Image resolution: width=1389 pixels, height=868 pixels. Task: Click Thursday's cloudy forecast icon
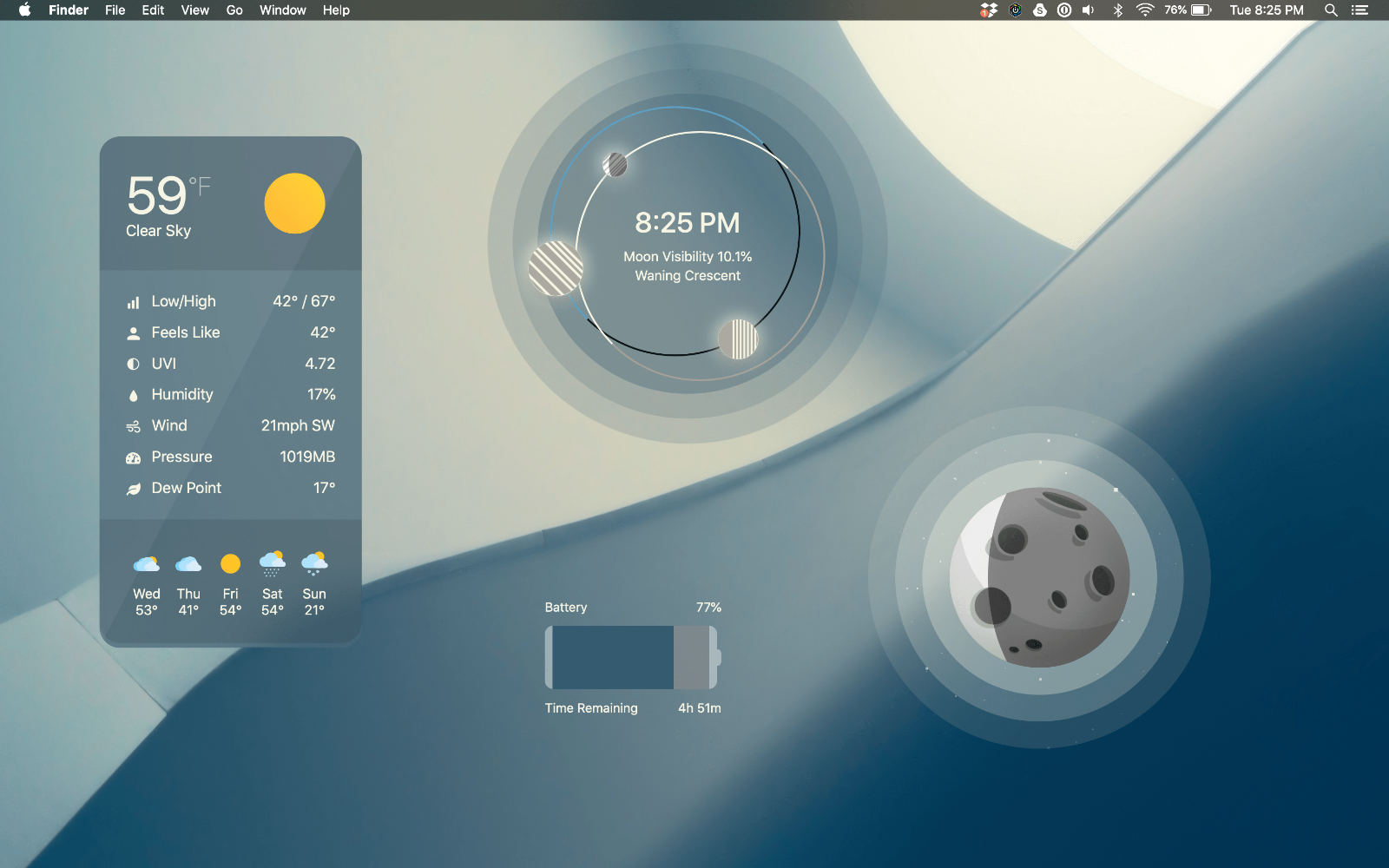click(x=188, y=564)
